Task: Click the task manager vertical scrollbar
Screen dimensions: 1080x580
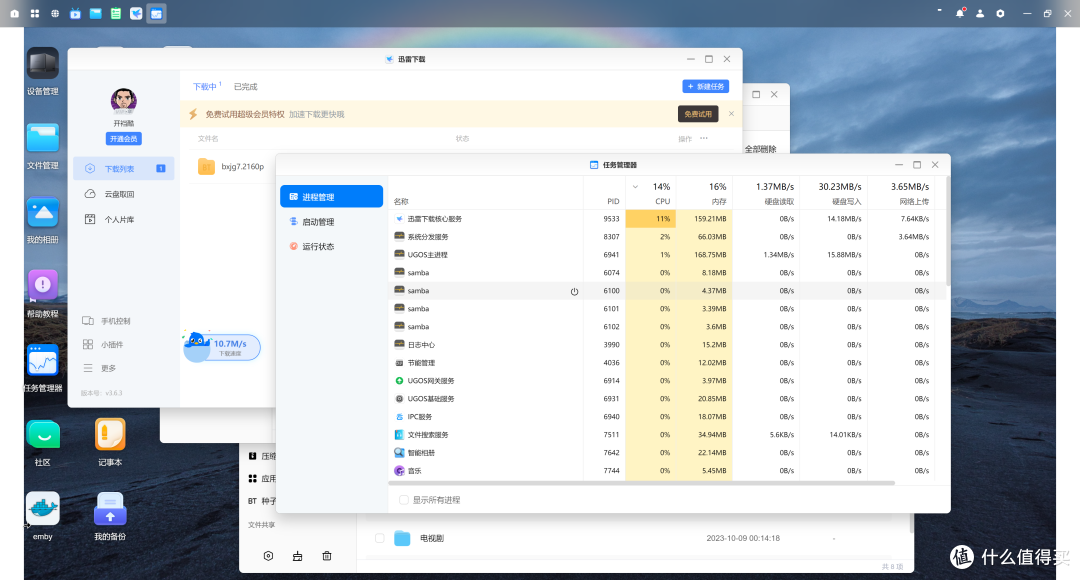Action: coord(948,231)
